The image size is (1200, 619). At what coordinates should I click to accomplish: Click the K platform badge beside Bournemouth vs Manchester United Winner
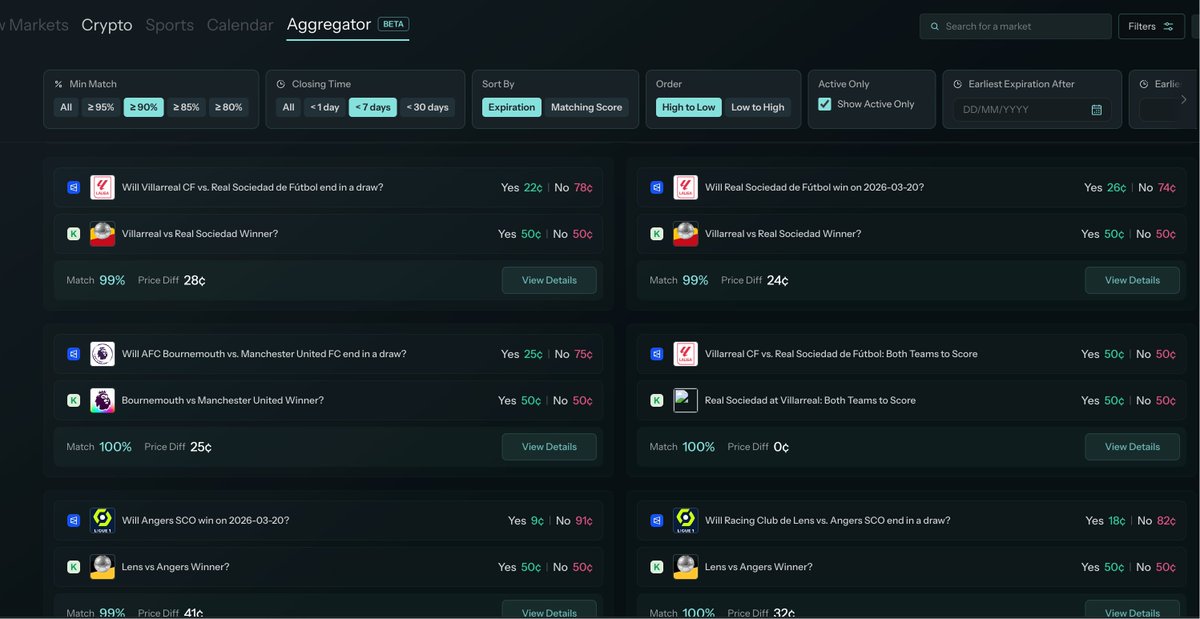tap(73, 400)
